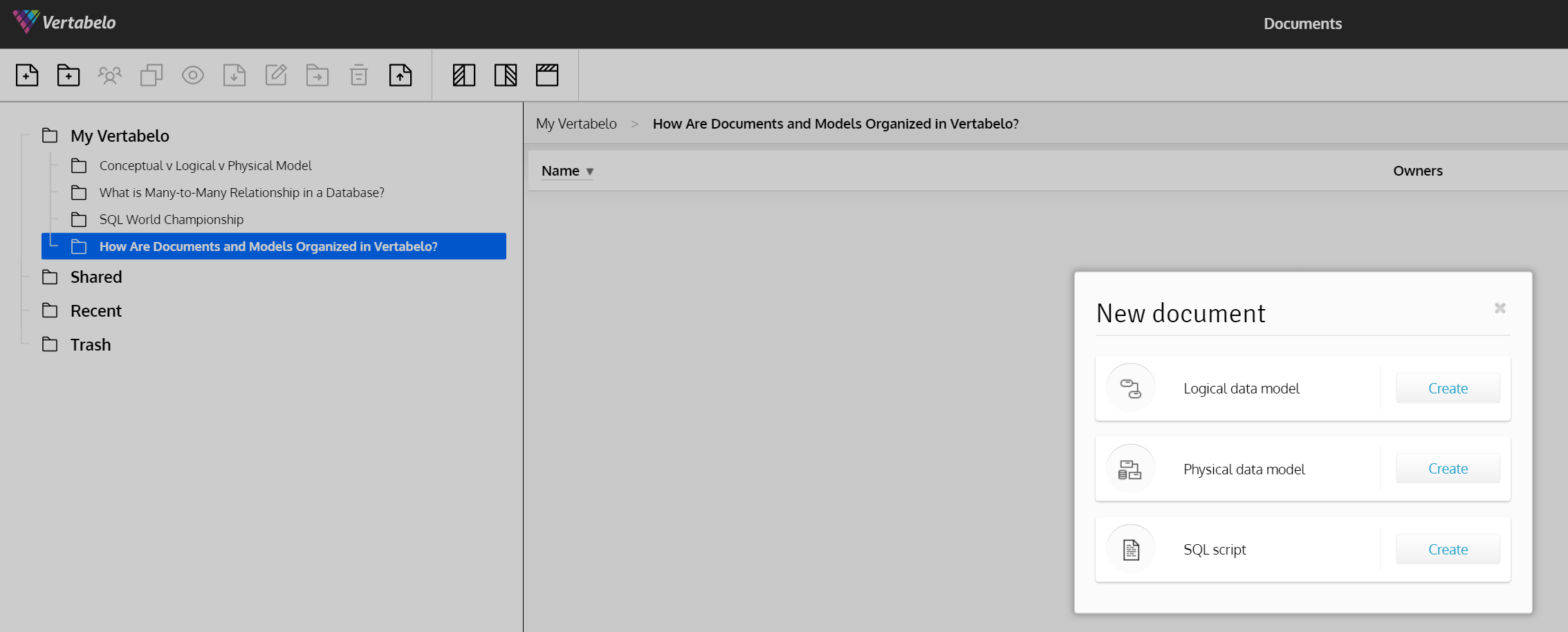This screenshot has width=1568, height=632.
Task: Click the New folder toolbar icon
Action: point(68,75)
